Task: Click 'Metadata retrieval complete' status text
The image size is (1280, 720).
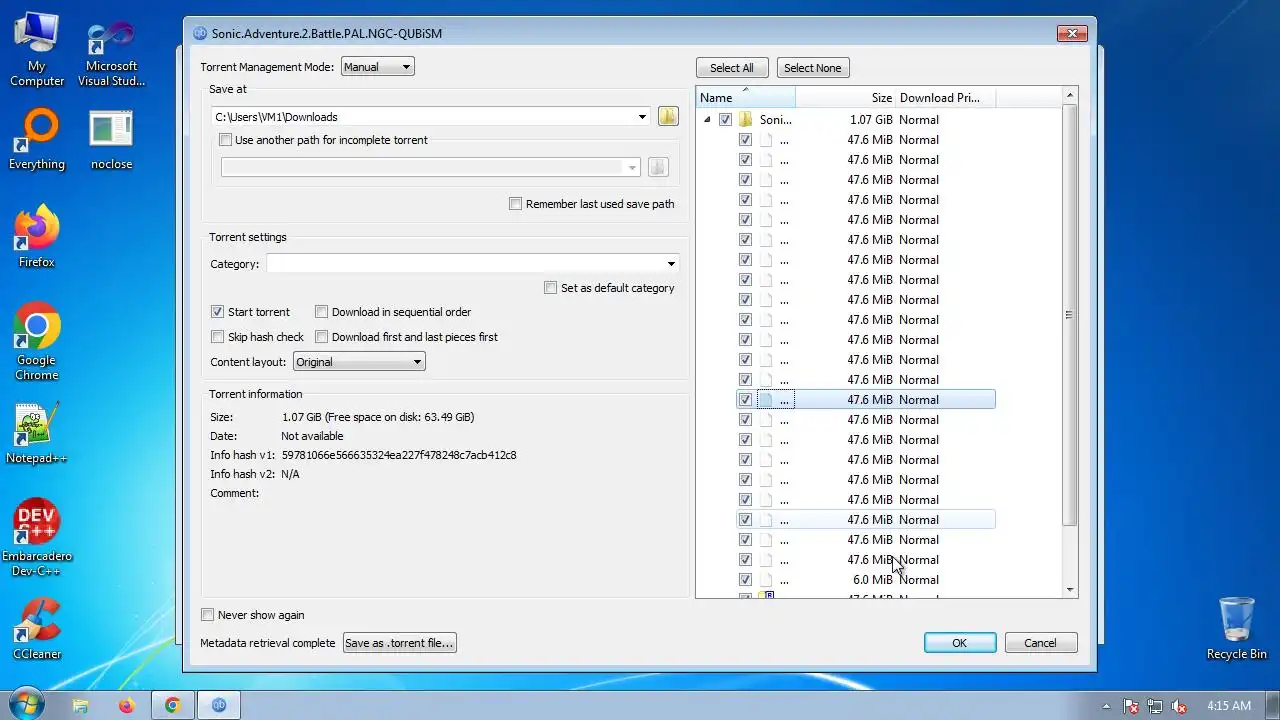Action: [268, 643]
